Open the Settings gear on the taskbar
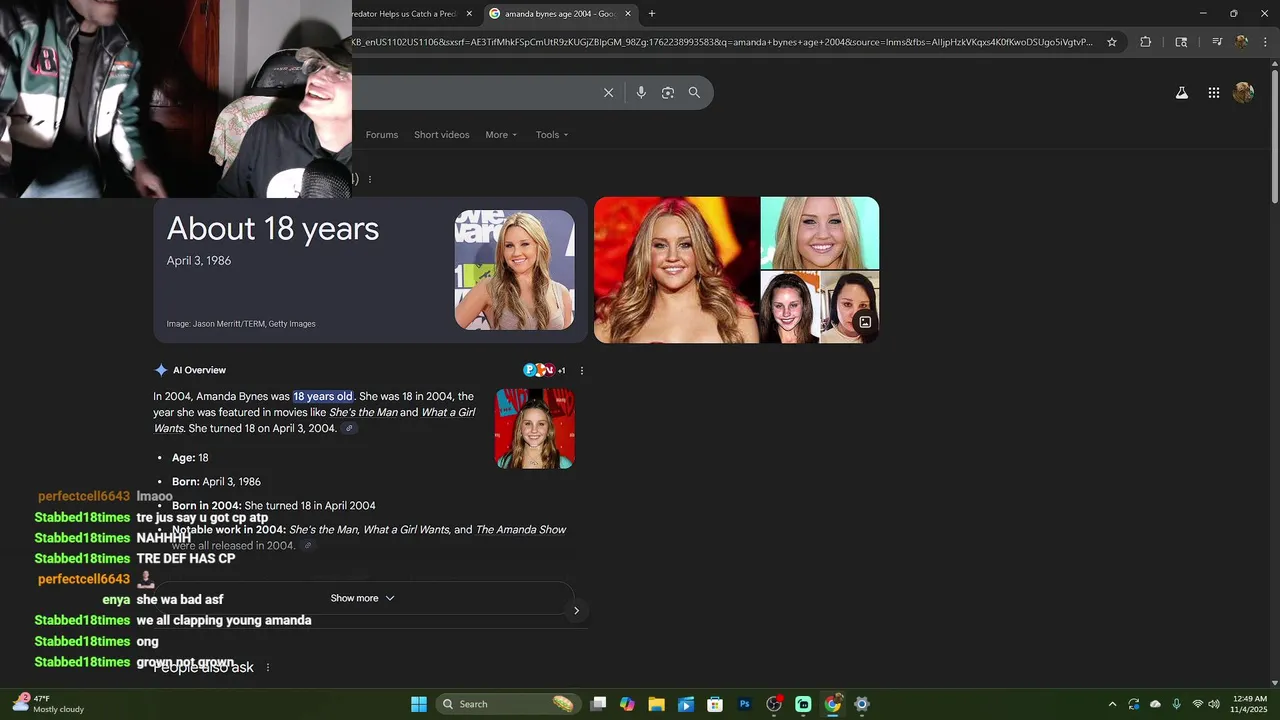 coord(862,704)
